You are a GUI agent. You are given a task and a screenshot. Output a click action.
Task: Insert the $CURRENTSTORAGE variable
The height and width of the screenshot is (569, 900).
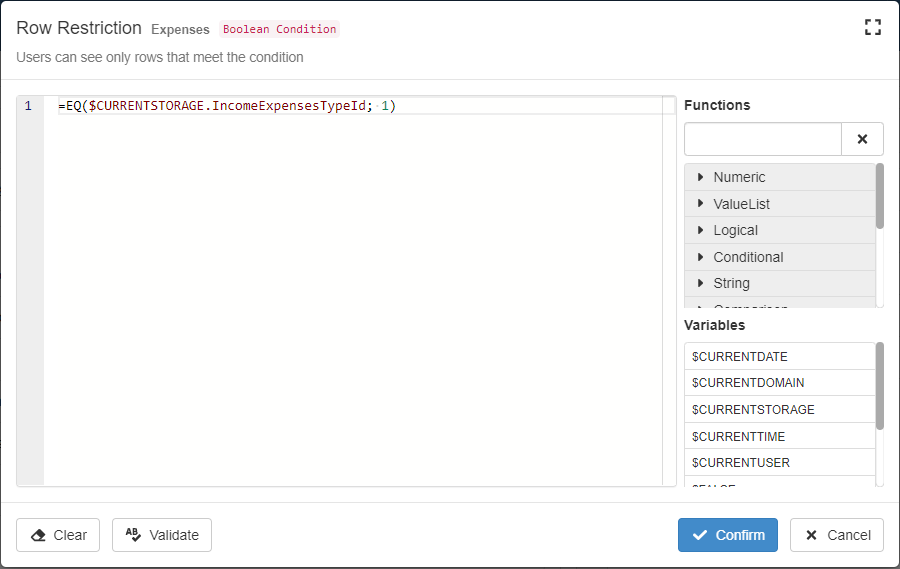[753, 409]
